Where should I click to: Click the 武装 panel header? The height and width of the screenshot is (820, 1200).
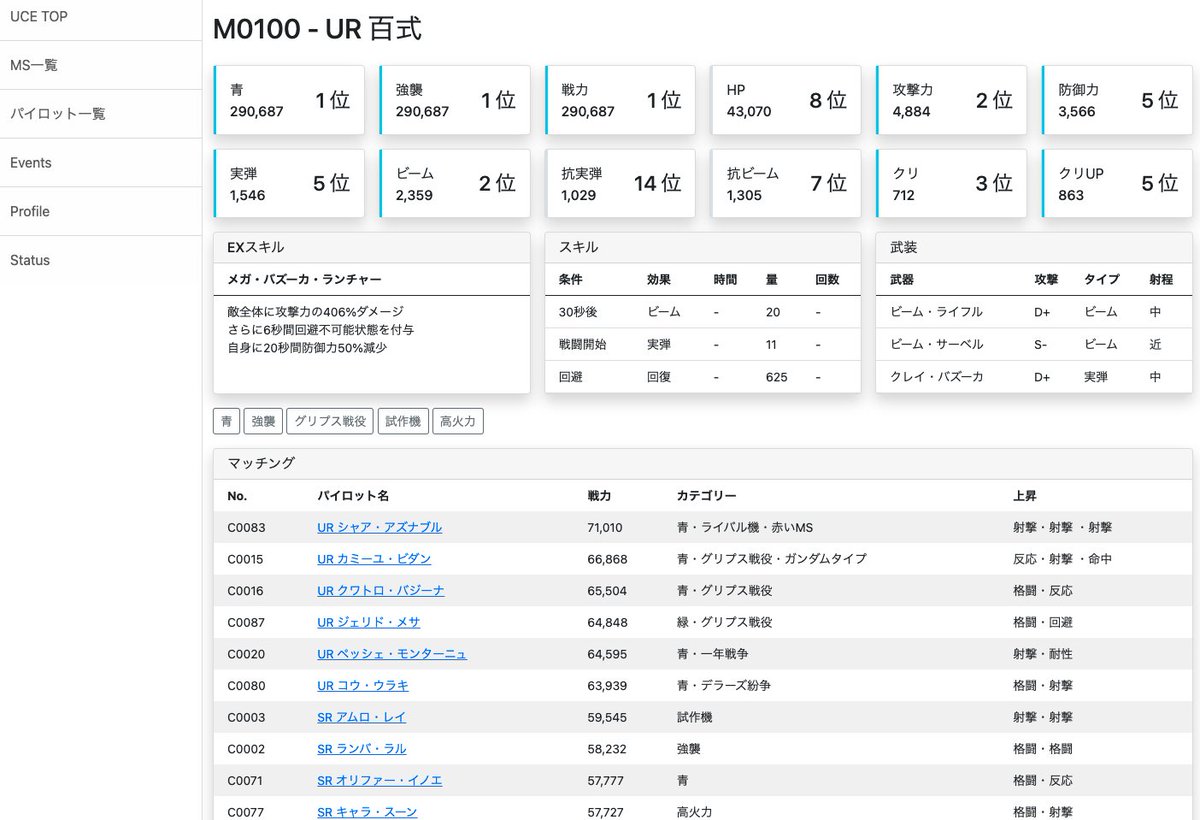tap(1034, 248)
